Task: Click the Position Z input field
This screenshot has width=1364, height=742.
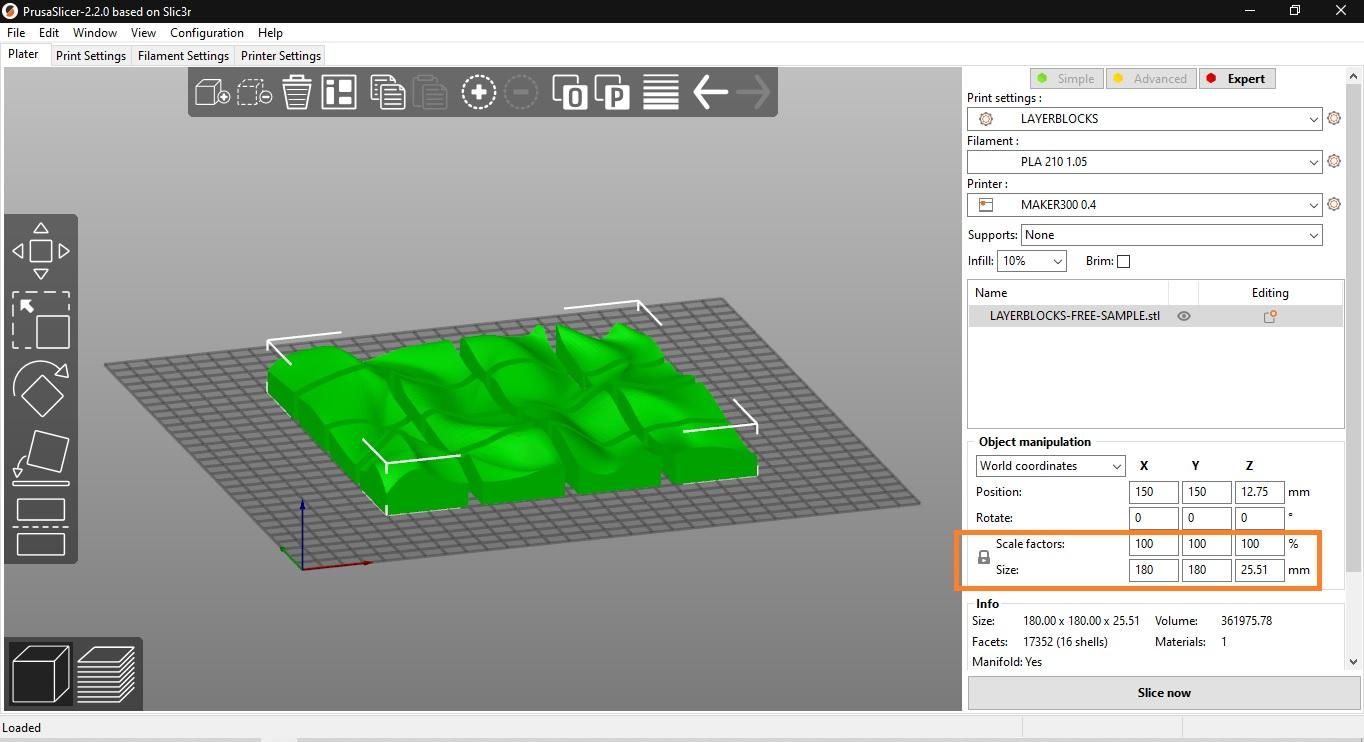Action: point(1259,492)
